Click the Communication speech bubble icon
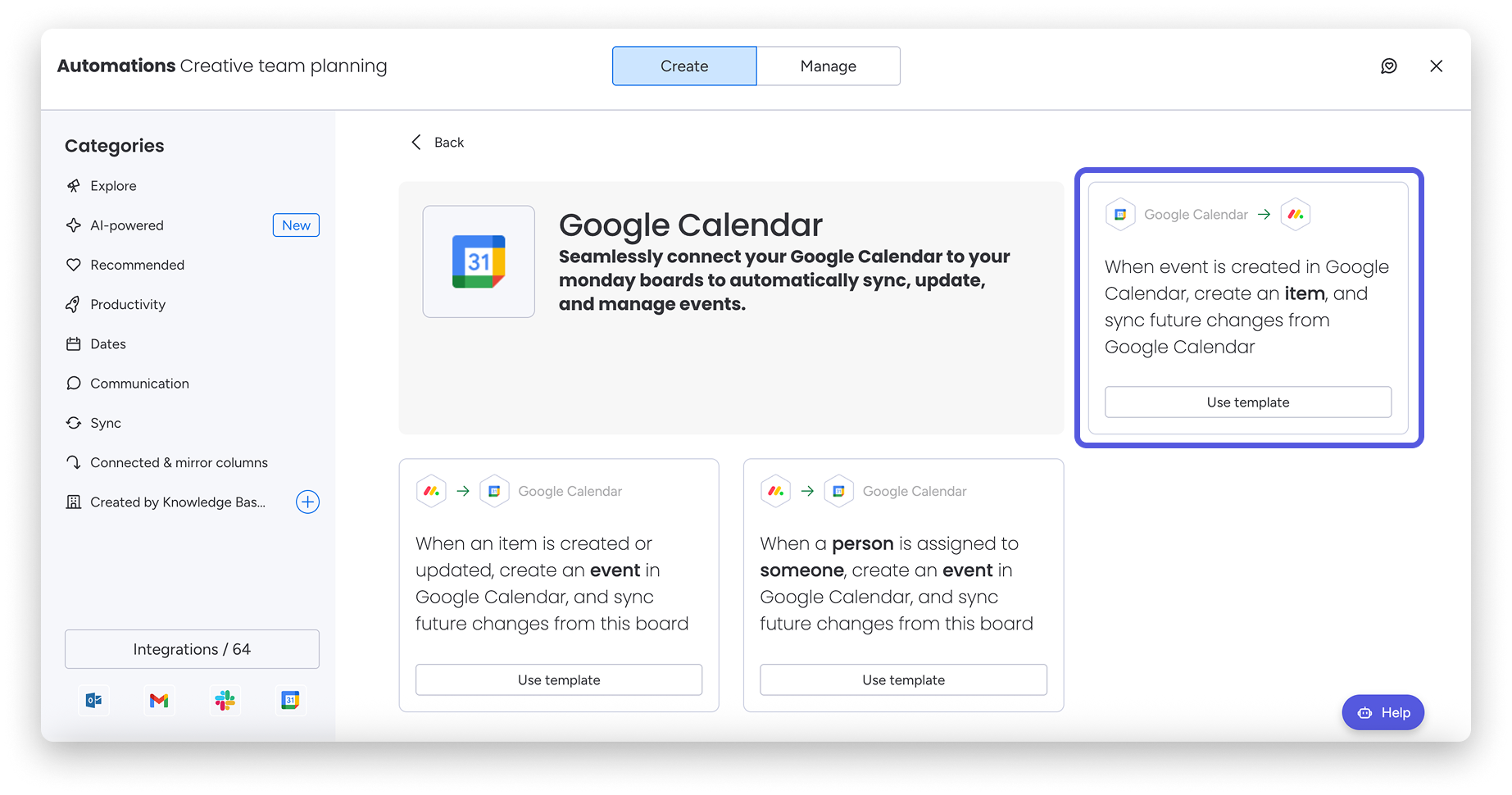This screenshot has width=1512, height=795. 74,384
